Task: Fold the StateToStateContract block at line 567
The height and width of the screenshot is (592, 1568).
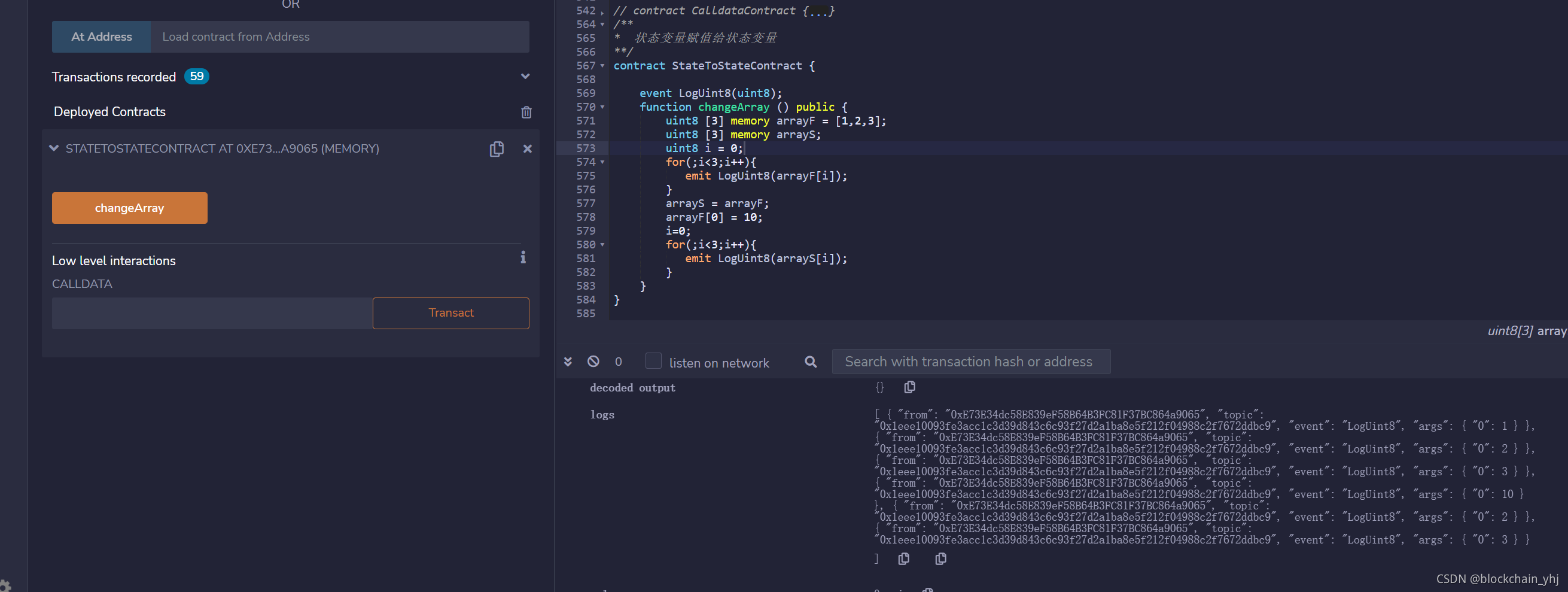Action: click(x=602, y=66)
